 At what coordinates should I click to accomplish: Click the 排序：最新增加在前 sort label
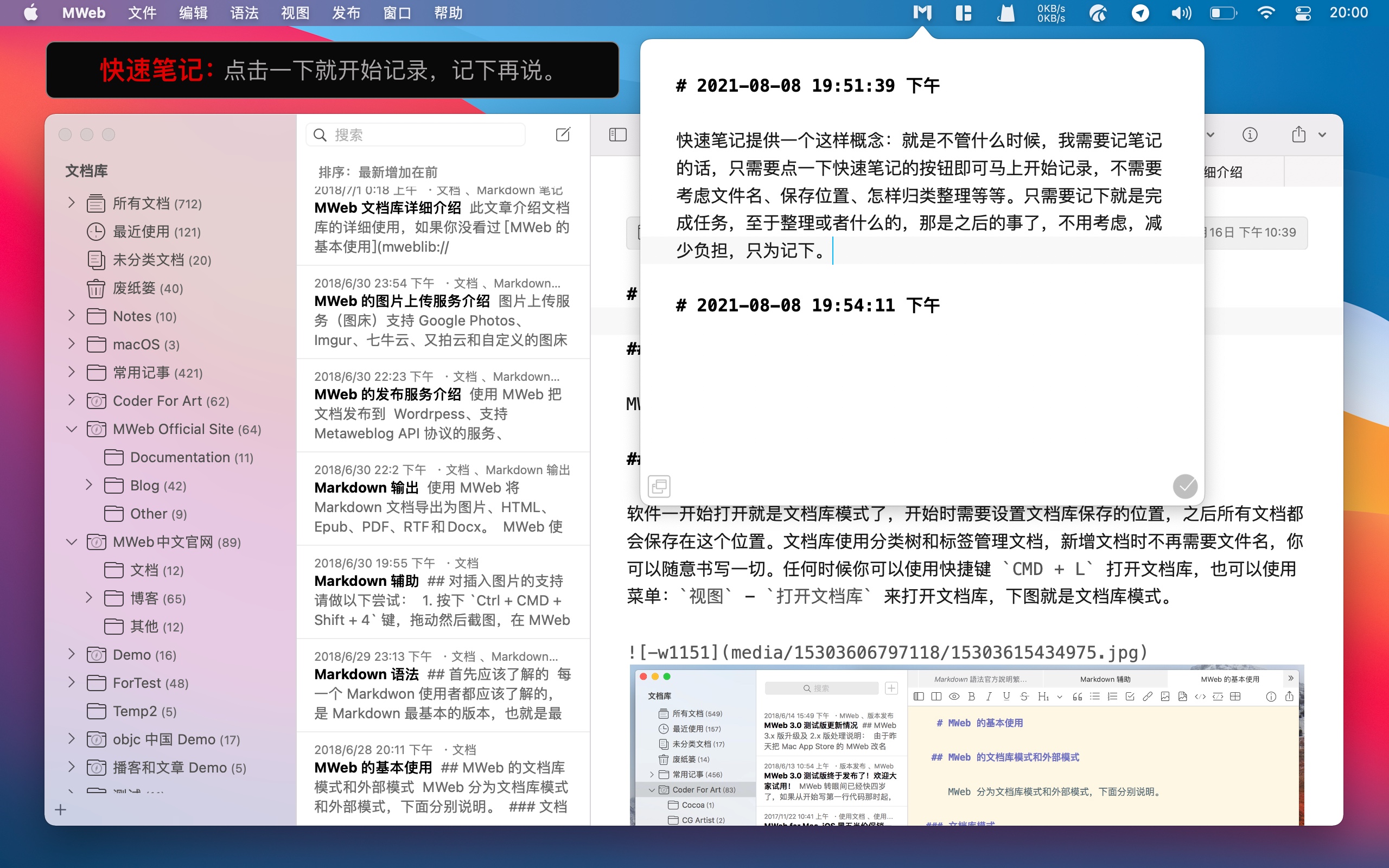pos(378,172)
